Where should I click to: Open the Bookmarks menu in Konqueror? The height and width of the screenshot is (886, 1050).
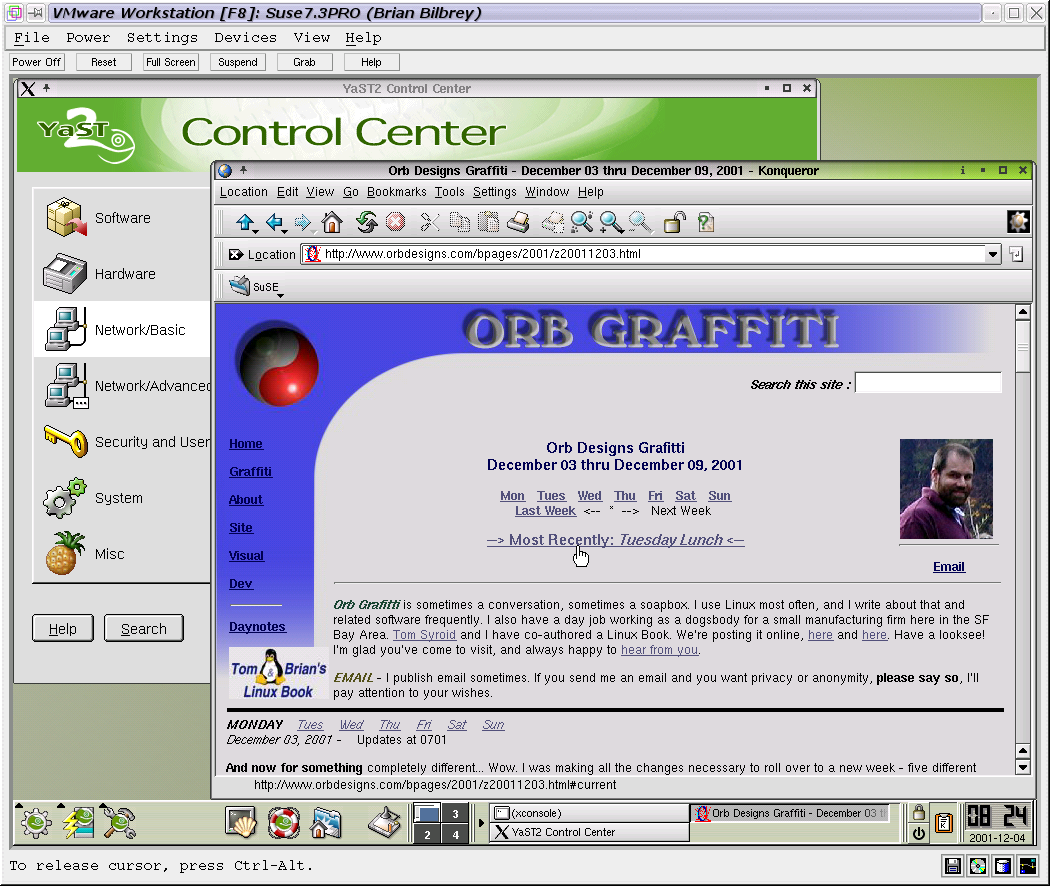[x=396, y=192]
